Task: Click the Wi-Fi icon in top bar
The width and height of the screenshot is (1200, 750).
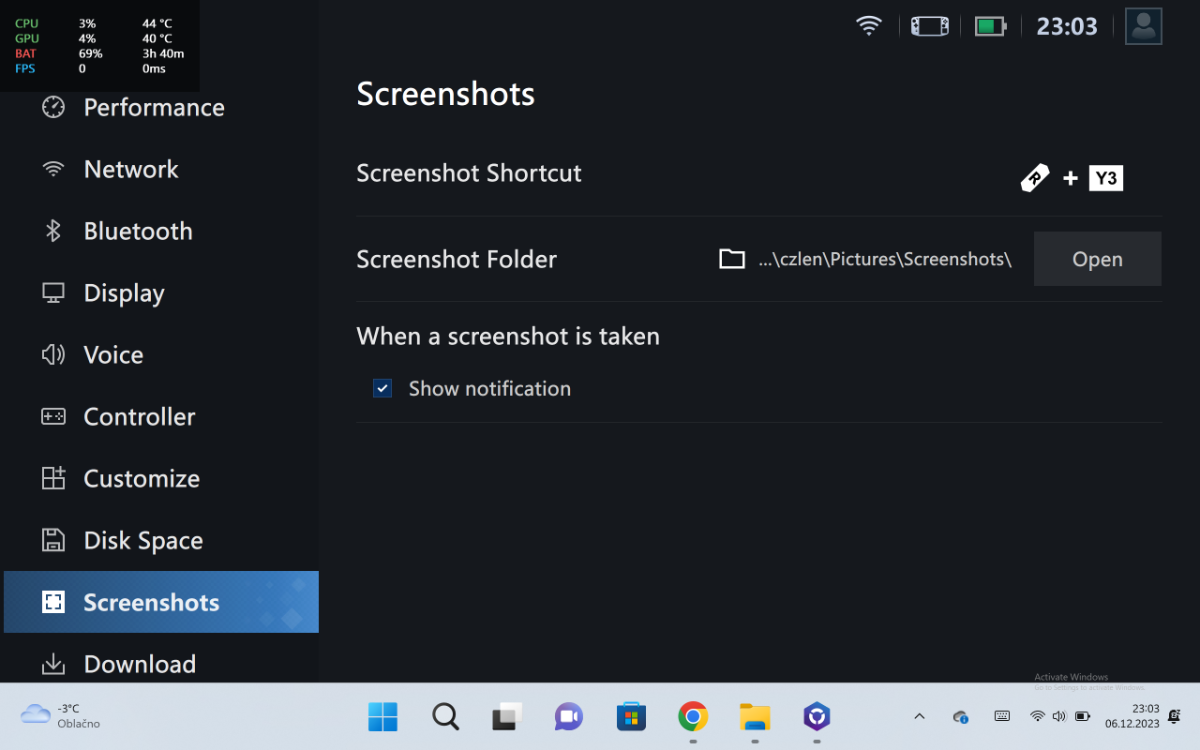Action: [869, 27]
